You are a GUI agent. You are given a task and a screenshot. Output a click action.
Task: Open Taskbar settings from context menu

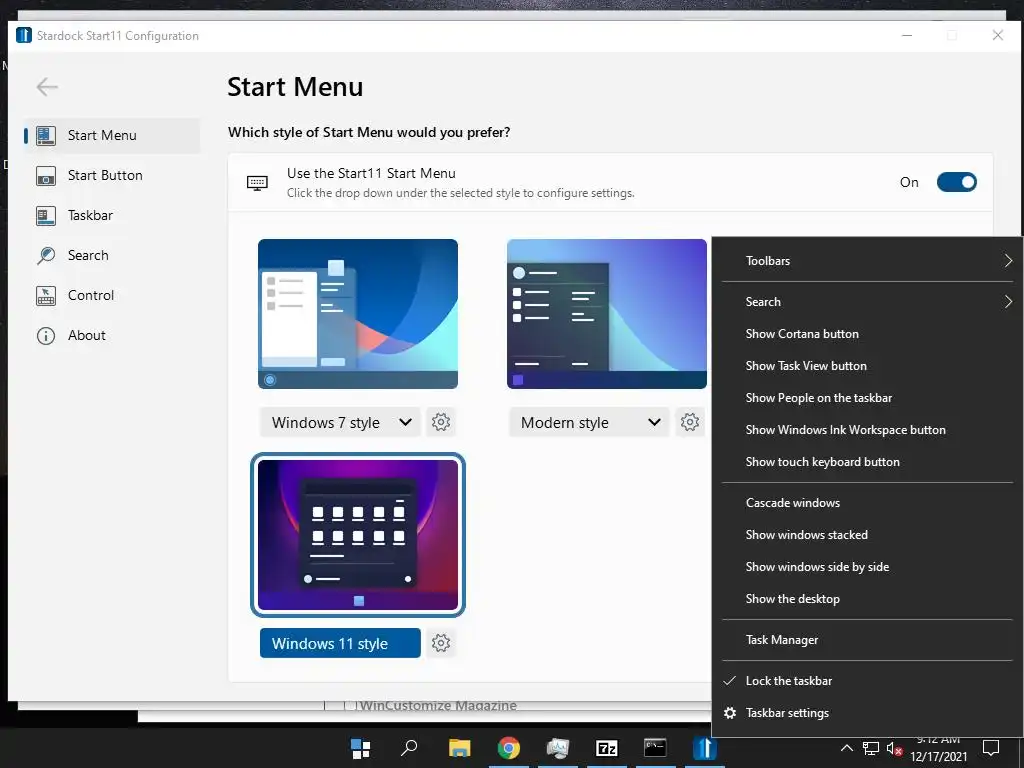click(867, 712)
